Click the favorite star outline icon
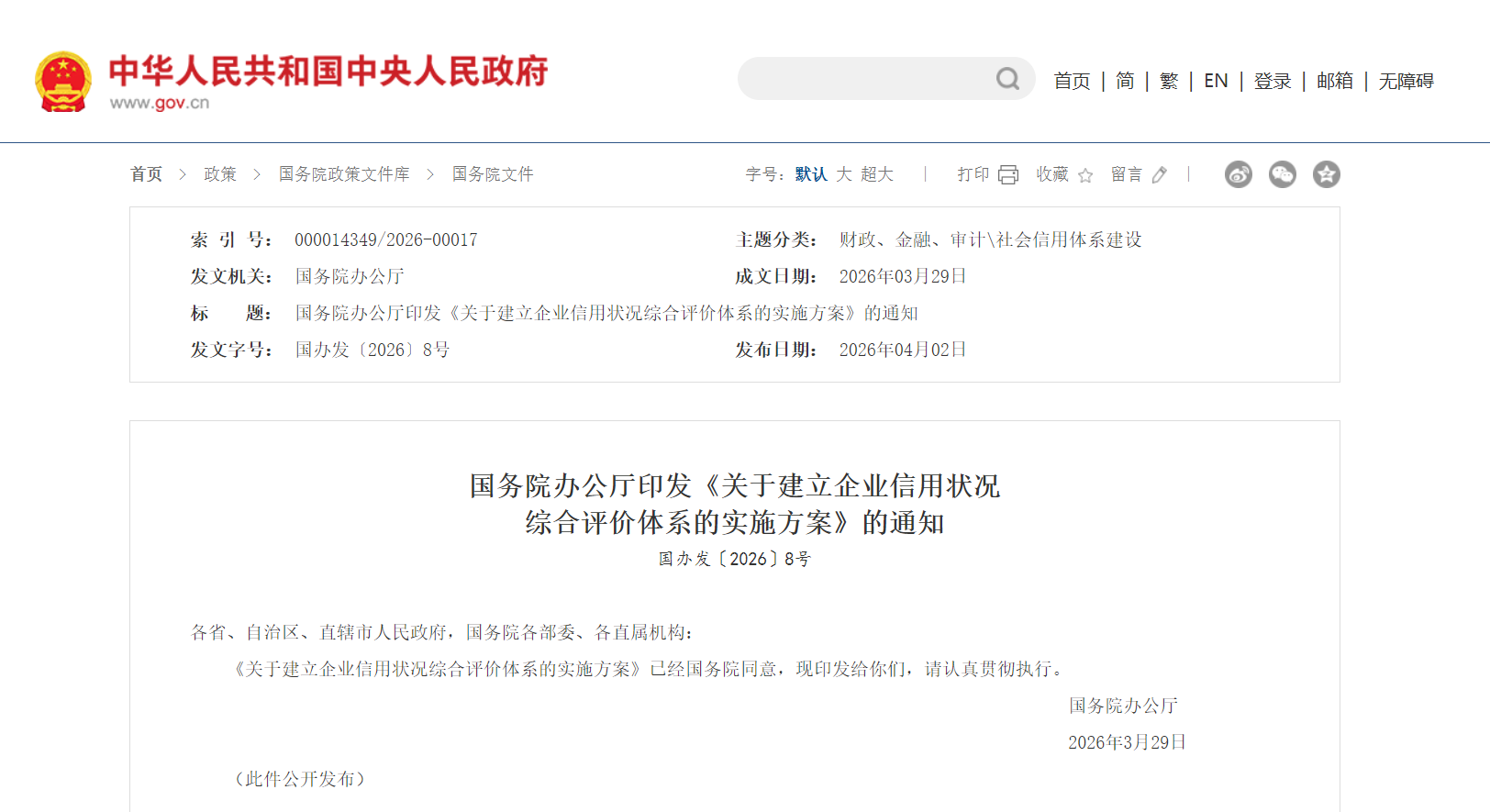The width and height of the screenshot is (1490, 812). pos(1085,175)
